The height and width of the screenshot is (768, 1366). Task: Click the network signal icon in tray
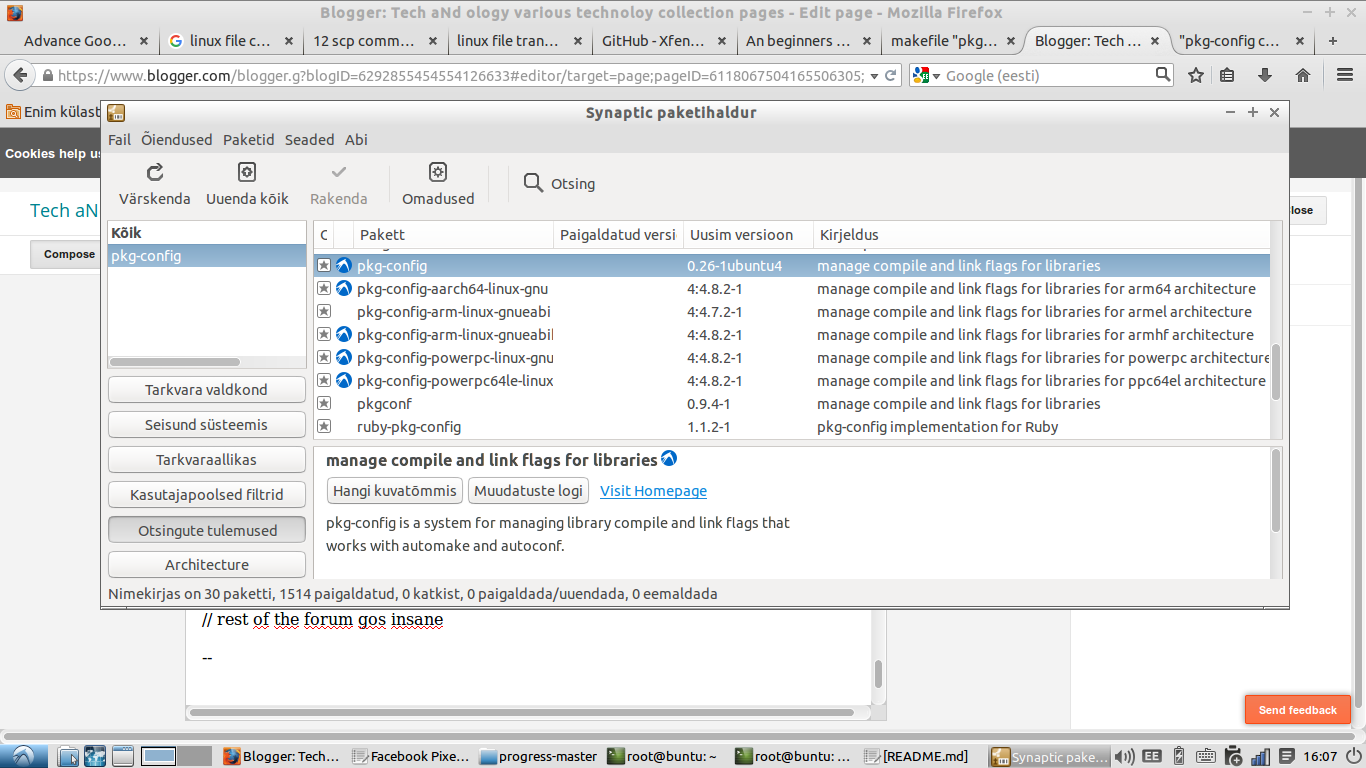click(x=1260, y=757)
